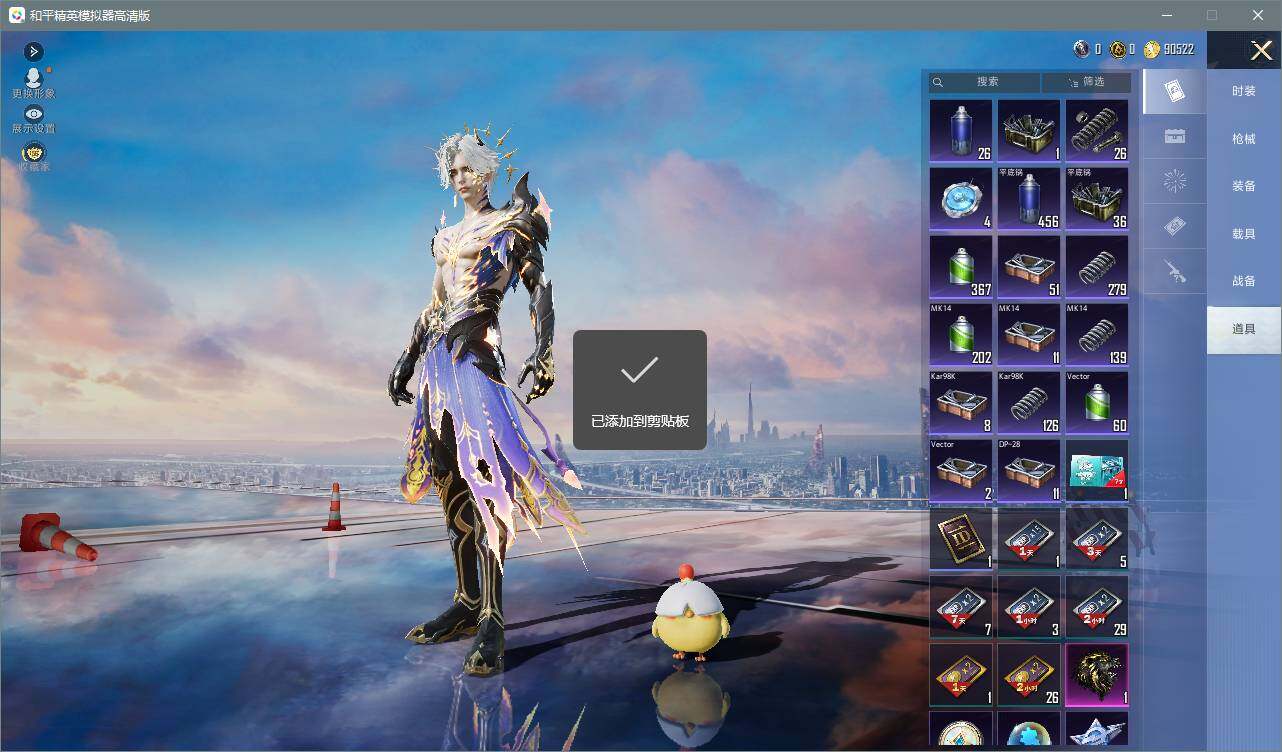Viewport: 1282px width, 752px height.
Task: Select the x2 card labeled 7天
Action: point(961,606)
